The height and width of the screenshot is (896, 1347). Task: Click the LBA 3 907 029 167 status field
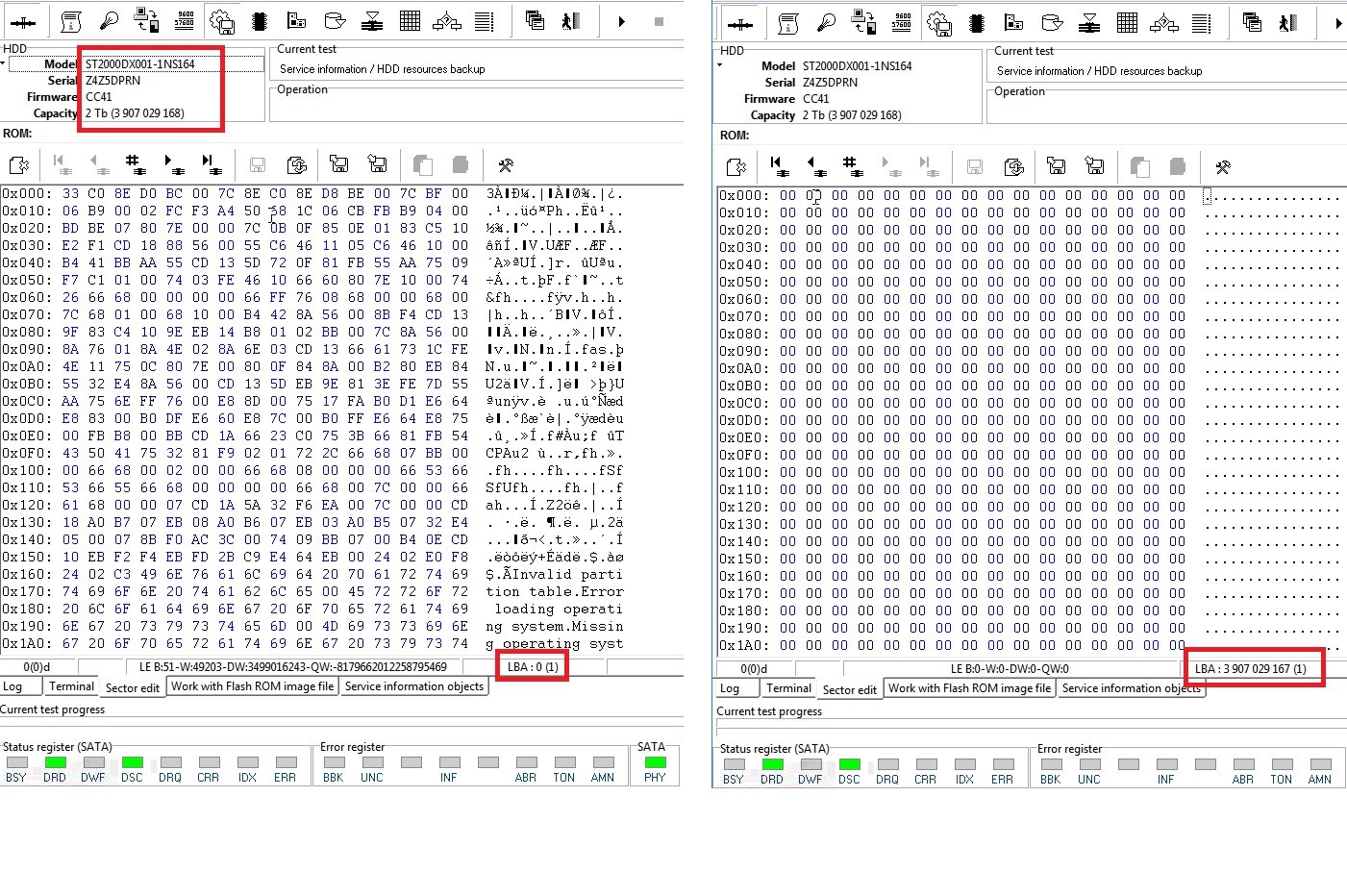(1250, 668)
